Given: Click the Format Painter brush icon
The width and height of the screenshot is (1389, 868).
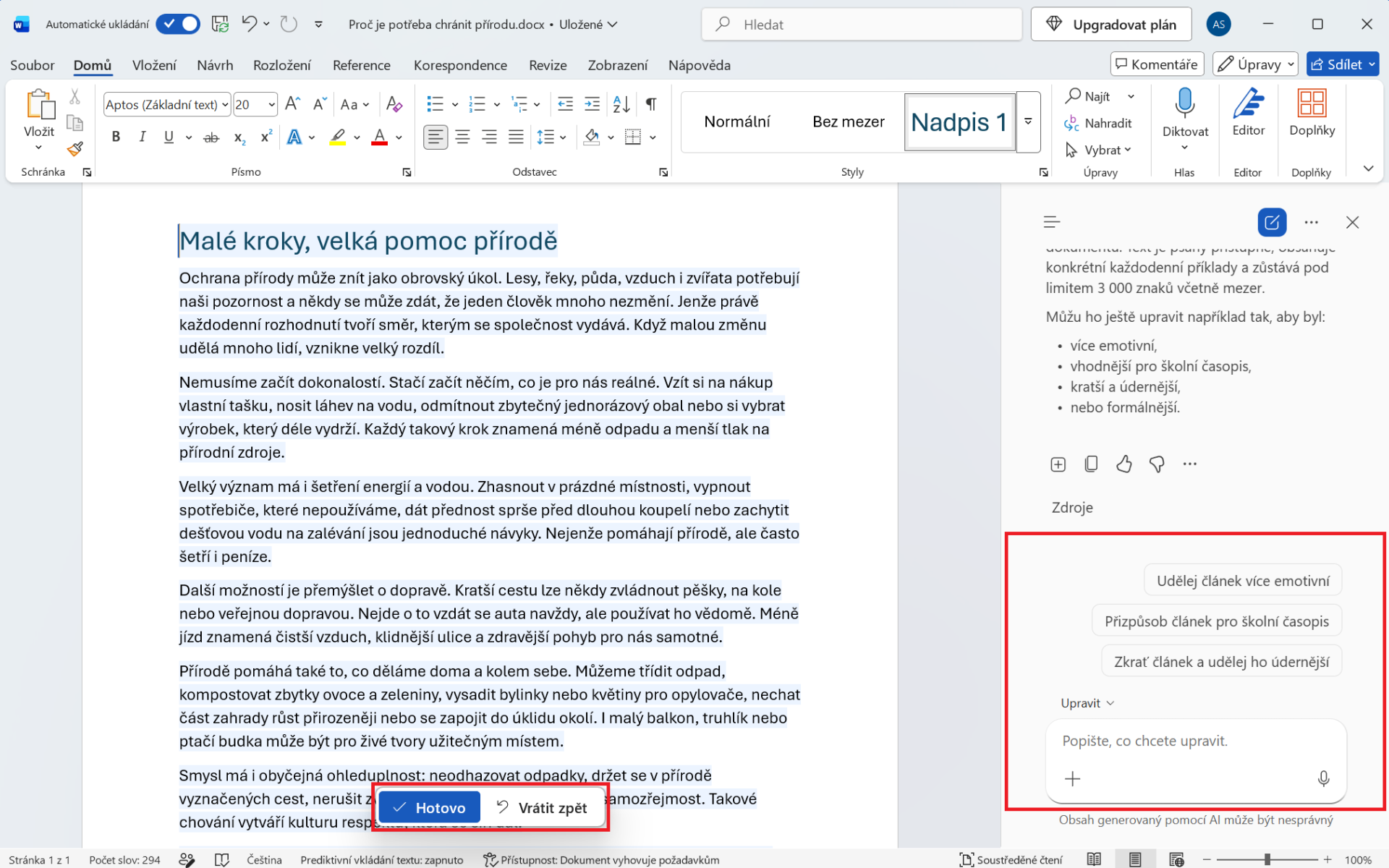Looking at the screenshot, I should 75,149.
